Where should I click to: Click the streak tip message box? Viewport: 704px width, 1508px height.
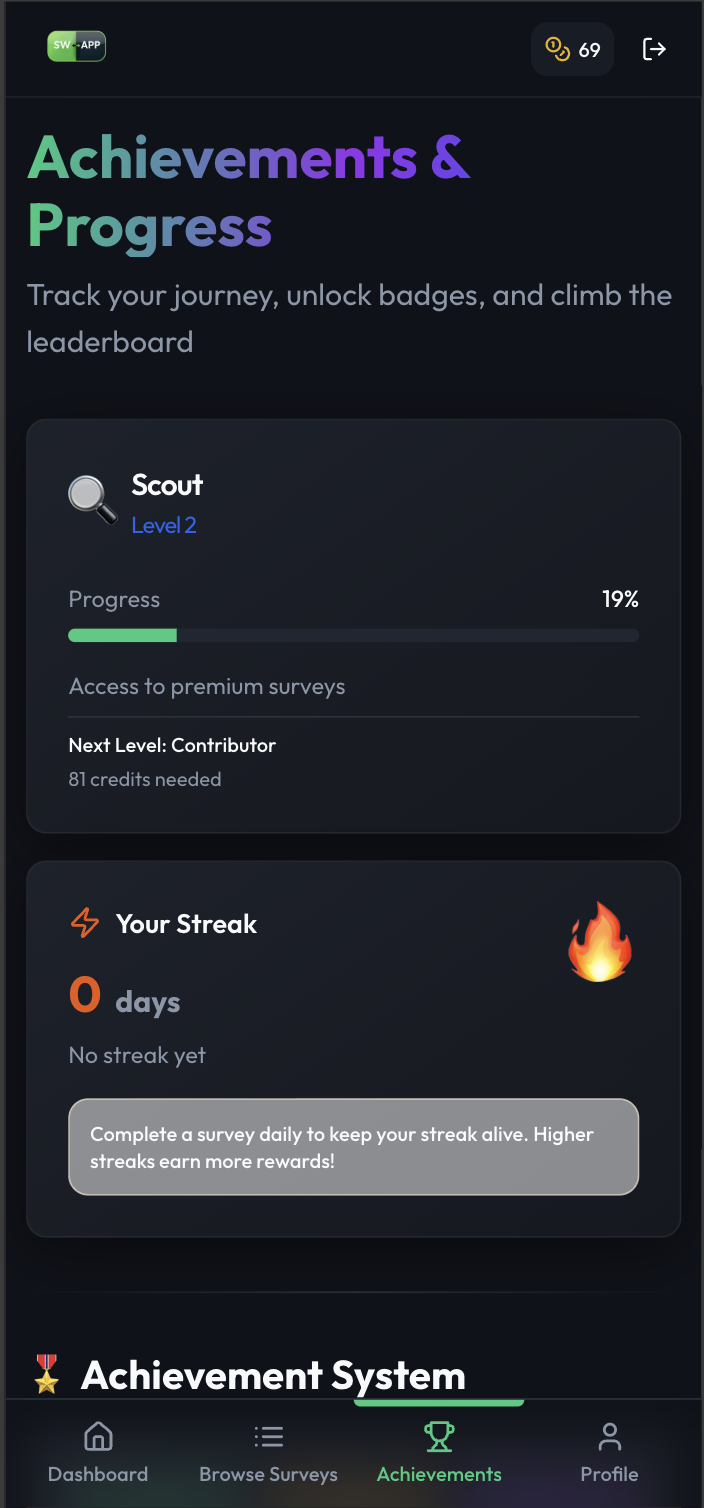[x=353, y=1147]
